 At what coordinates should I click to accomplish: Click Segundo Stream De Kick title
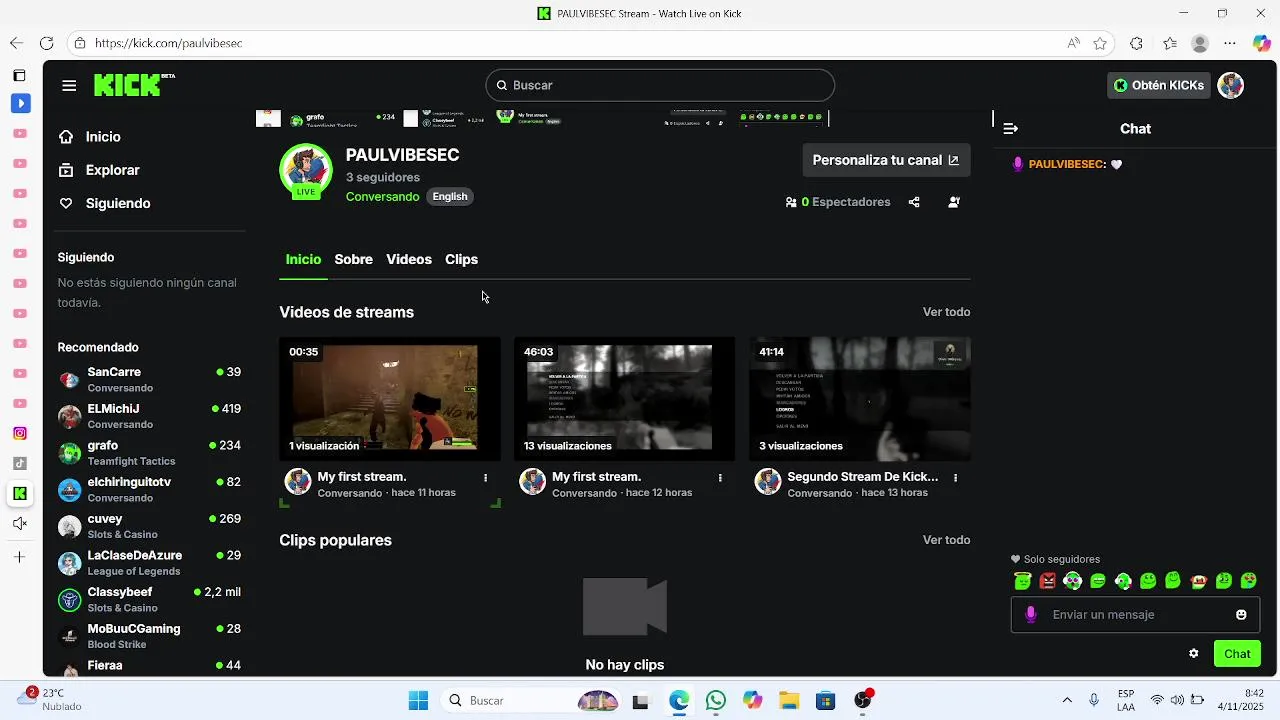coord(863,477)
